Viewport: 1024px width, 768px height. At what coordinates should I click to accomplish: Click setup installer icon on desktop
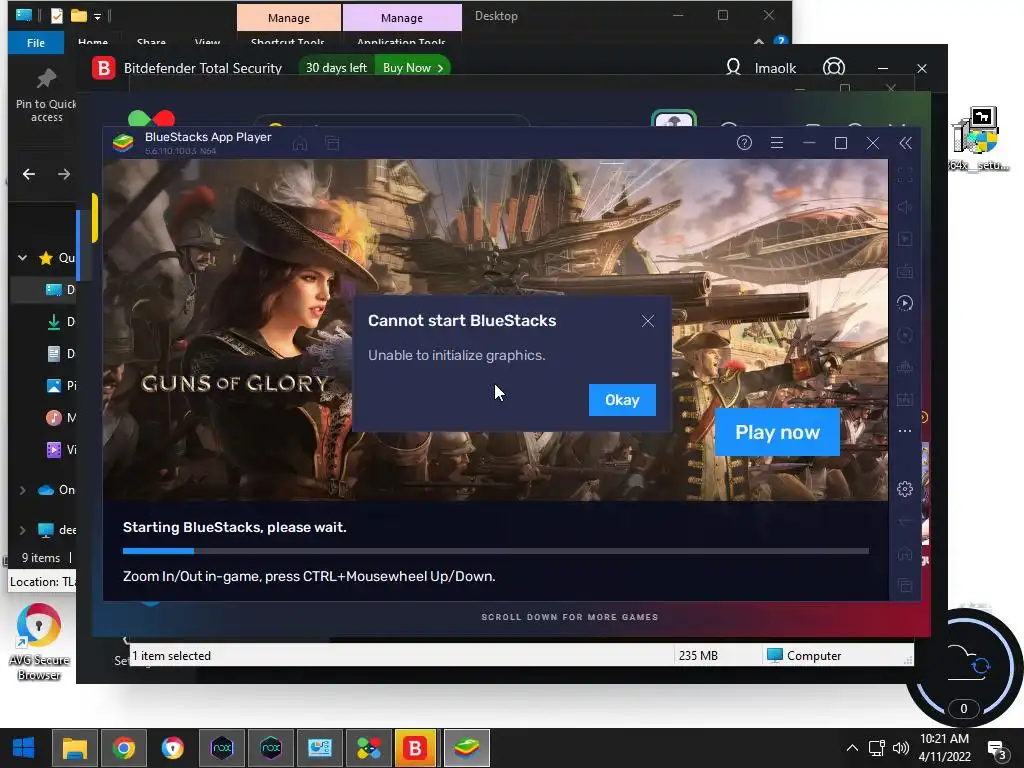(979, 139)
